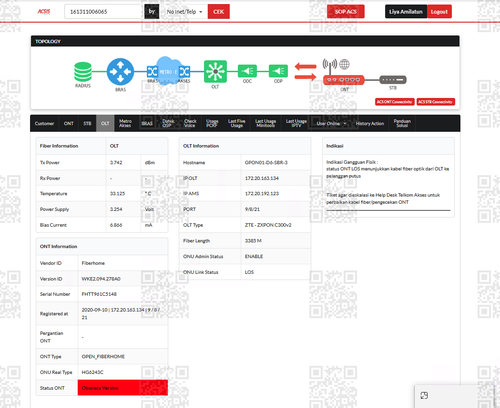Click the Hostname value GPON01-D6-SBR-3
Viewport: 500px width, 408px height.
click(266, 163)
